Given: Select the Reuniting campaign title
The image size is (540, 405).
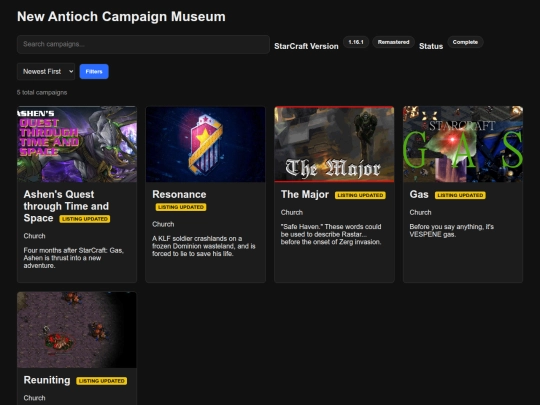Looking at the screenshot, I should pos(47,380).
